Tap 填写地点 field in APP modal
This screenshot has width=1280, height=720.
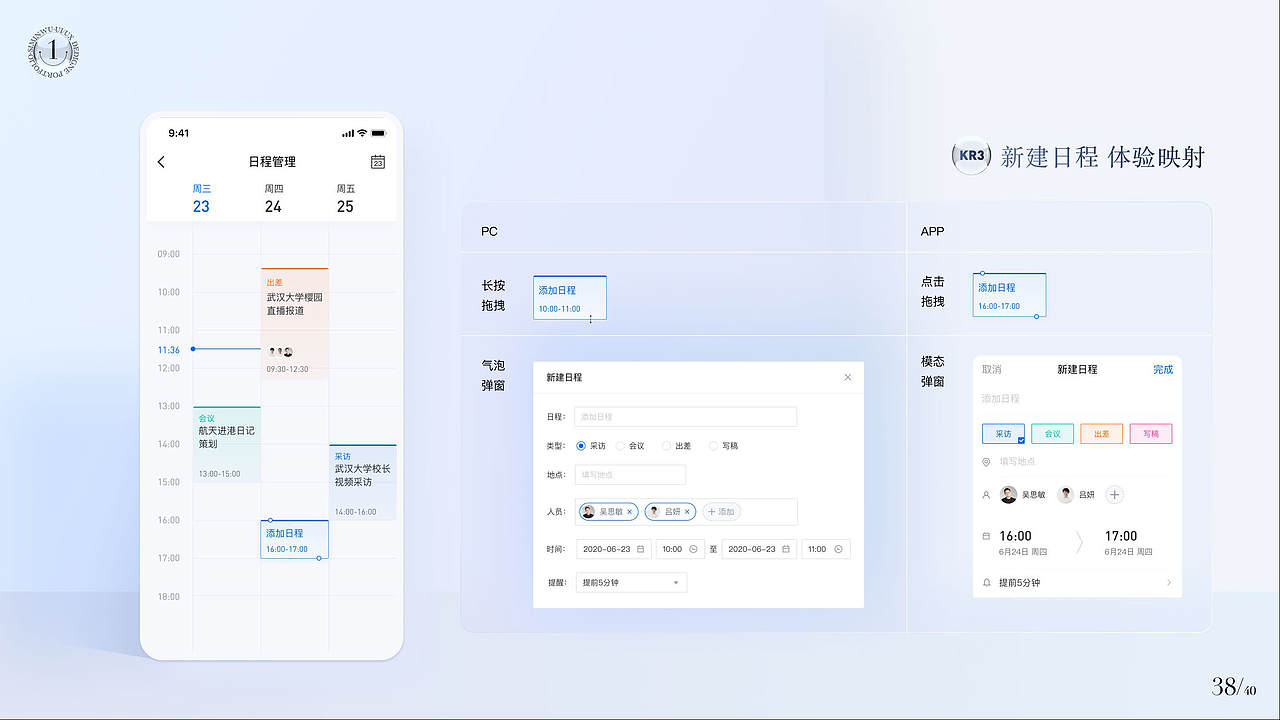click(x=1016, y=462)
